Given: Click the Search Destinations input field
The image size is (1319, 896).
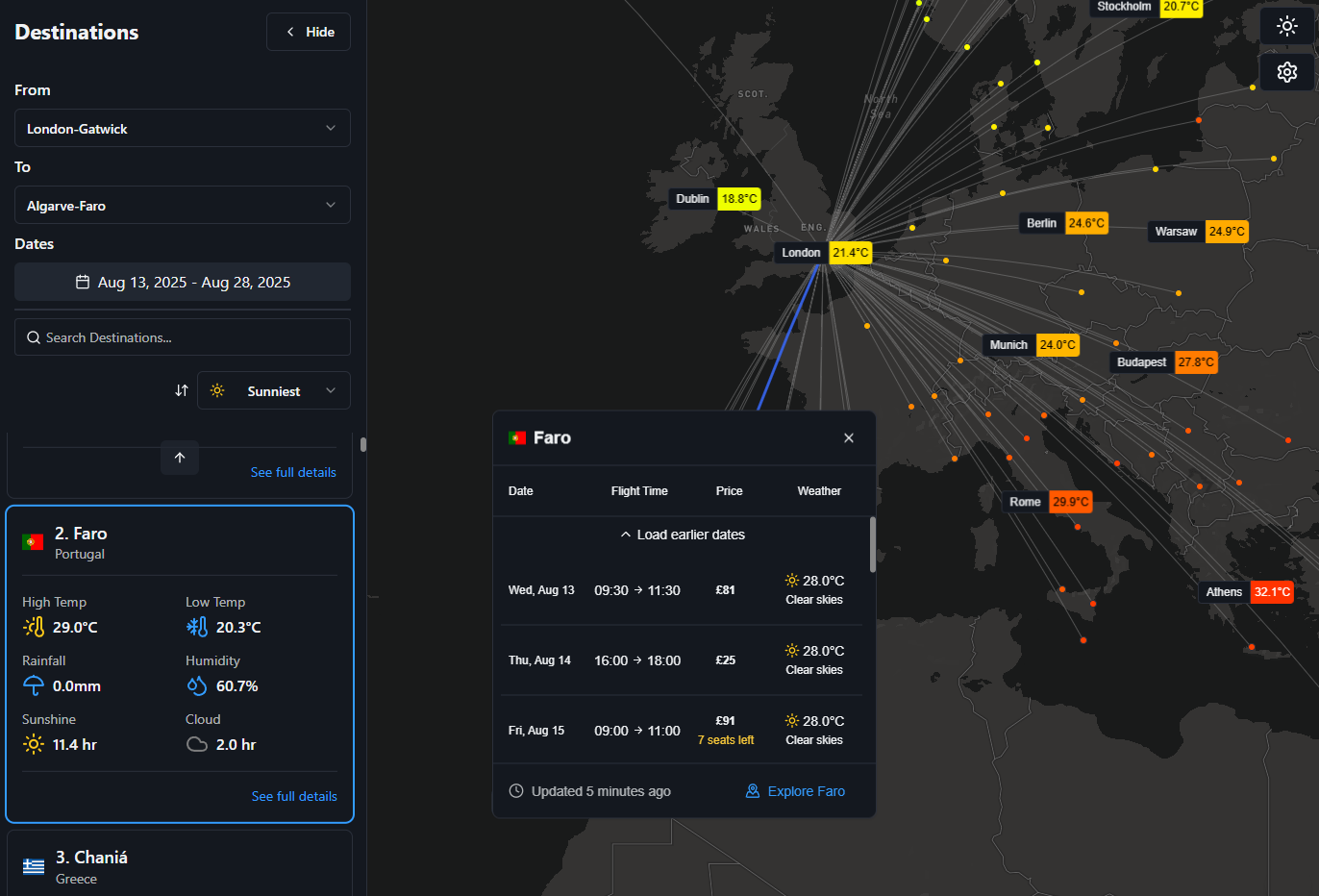Looking at the screenshot, I should (x=183, y=337).
